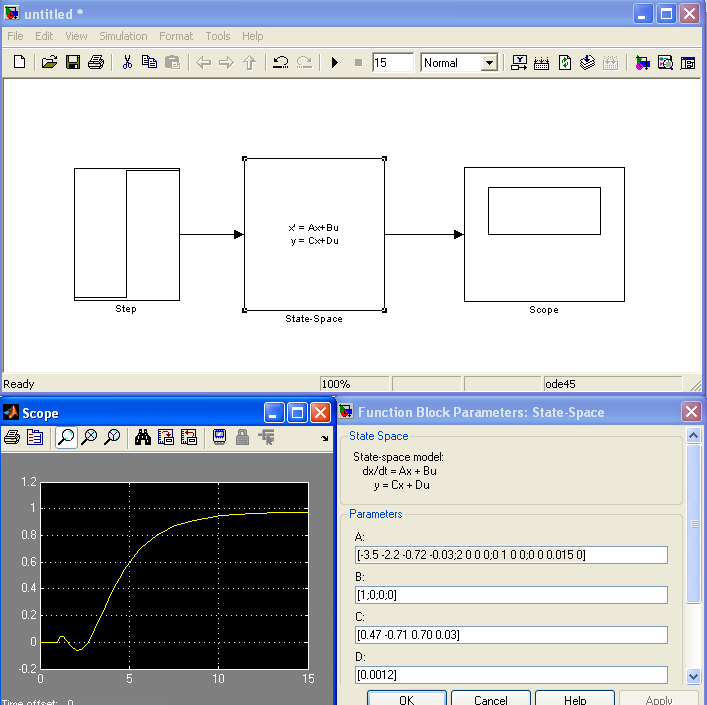Click the Apply button in parameters dialog
This screenshot has height=705, width=707.
tap(659, 699)
